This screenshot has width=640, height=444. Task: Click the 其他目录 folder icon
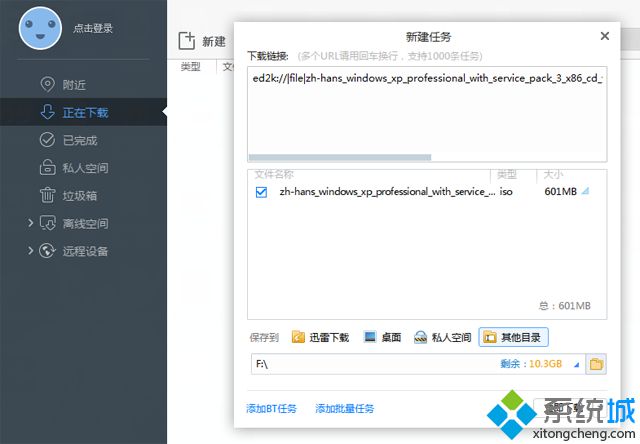point(490,337)
